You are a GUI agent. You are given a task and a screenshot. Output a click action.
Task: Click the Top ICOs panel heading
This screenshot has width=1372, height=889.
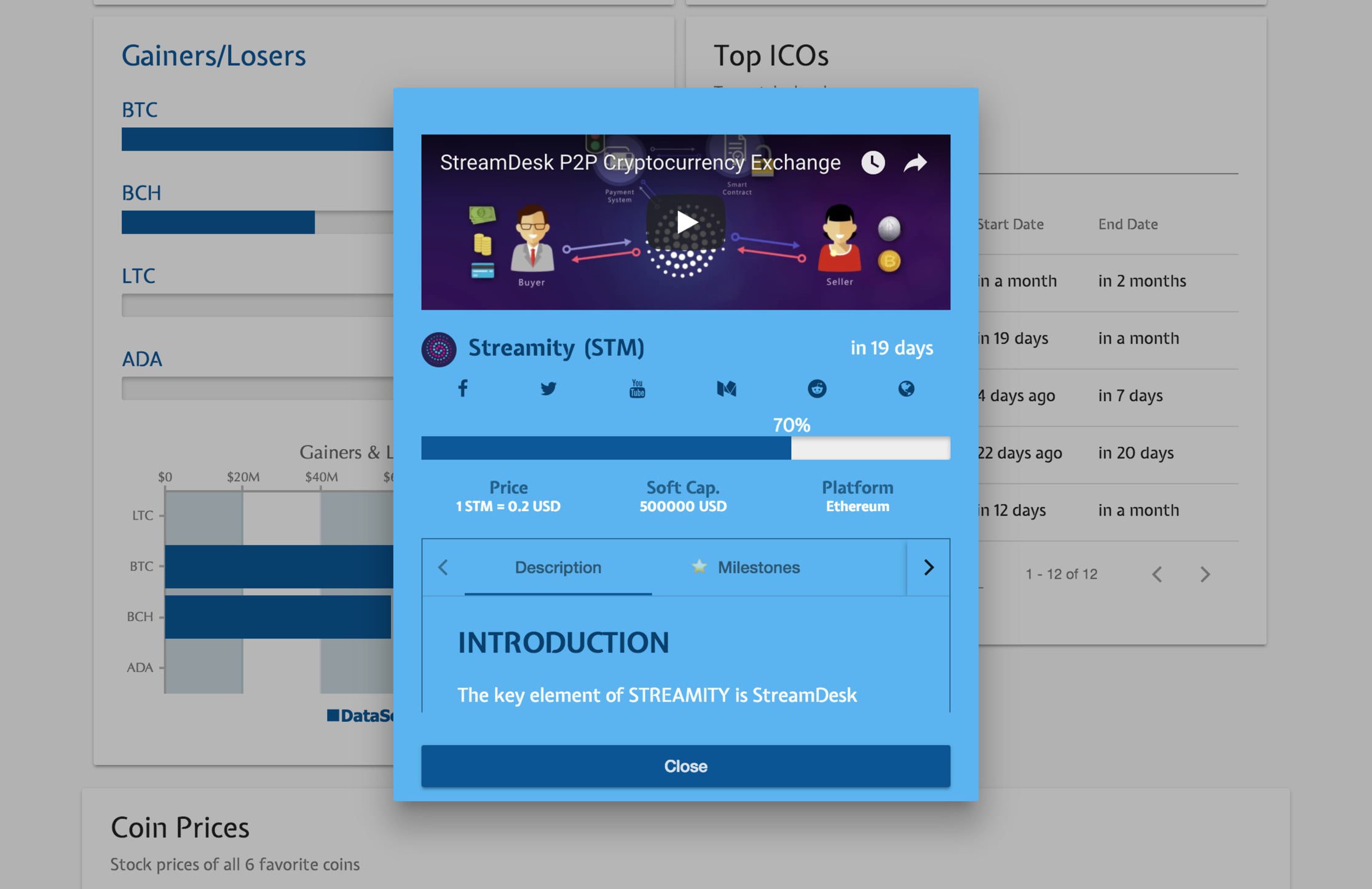click(771, 56)
